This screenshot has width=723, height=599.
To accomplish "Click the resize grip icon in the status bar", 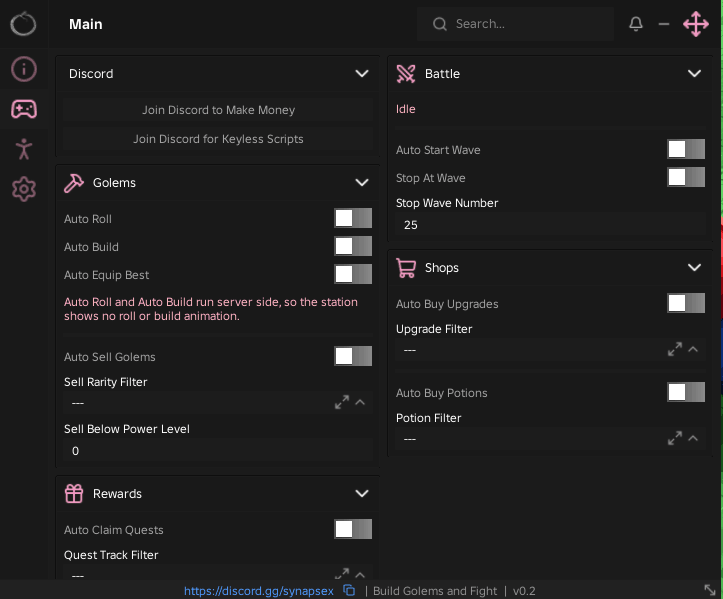I will click(710, 590).
